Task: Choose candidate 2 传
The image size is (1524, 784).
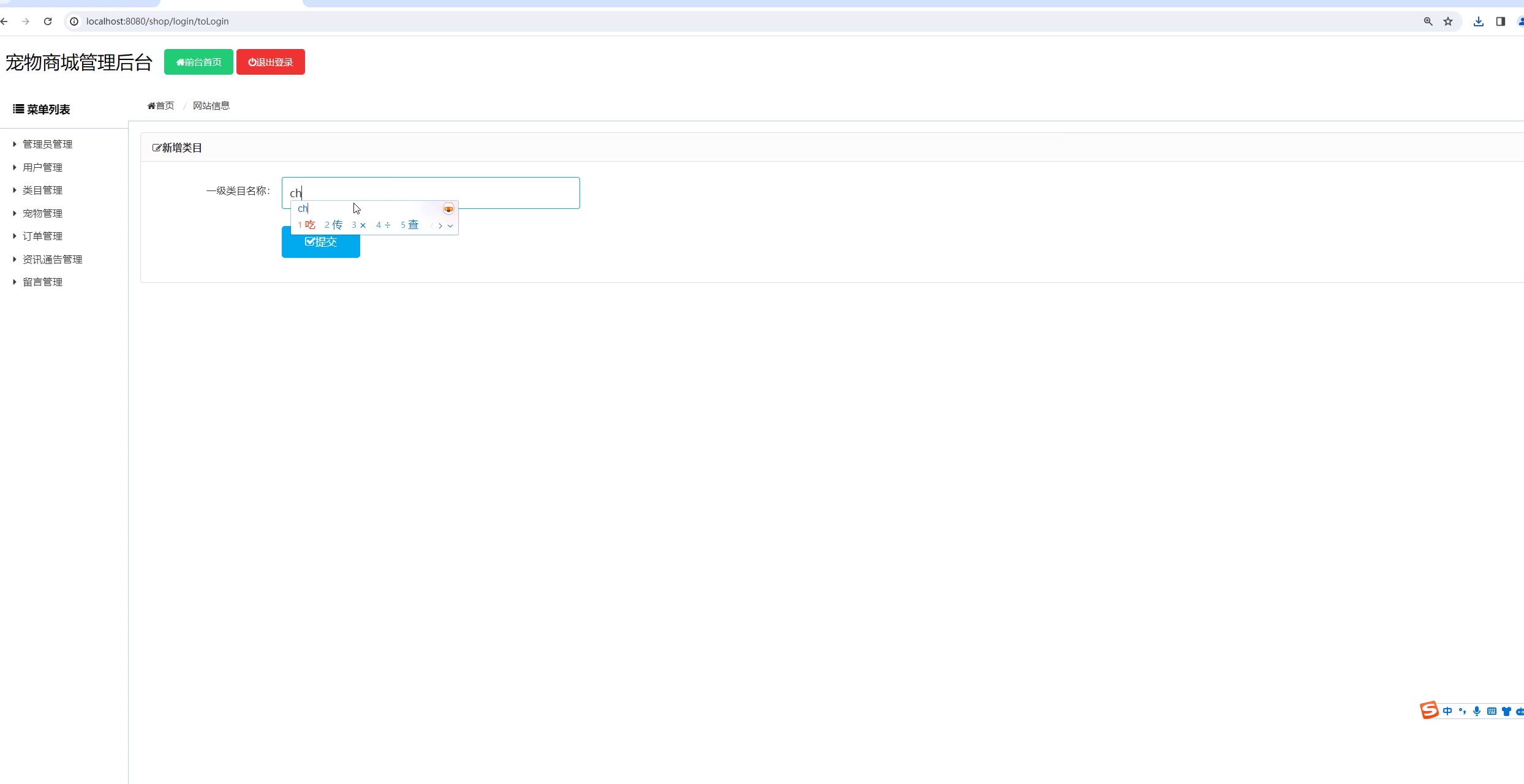Action: click(333, 225)
